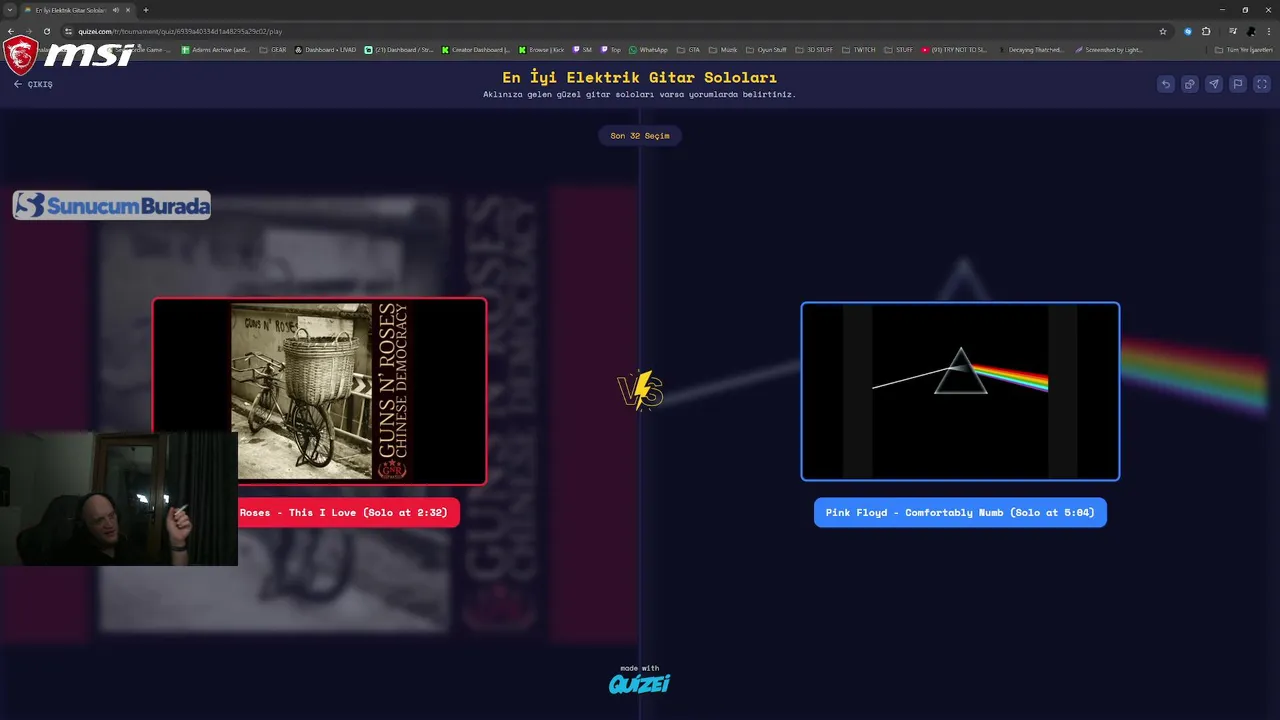This screenshot has height=720, width=1280.
Task: Click the browser back arrow
Action: 10,31
